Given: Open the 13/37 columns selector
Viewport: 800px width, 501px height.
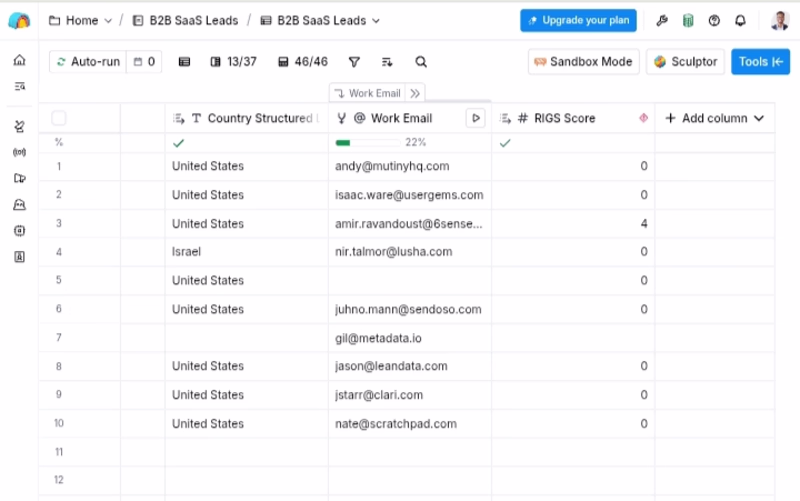Looking at the screenshot, I should click(233, 62).
